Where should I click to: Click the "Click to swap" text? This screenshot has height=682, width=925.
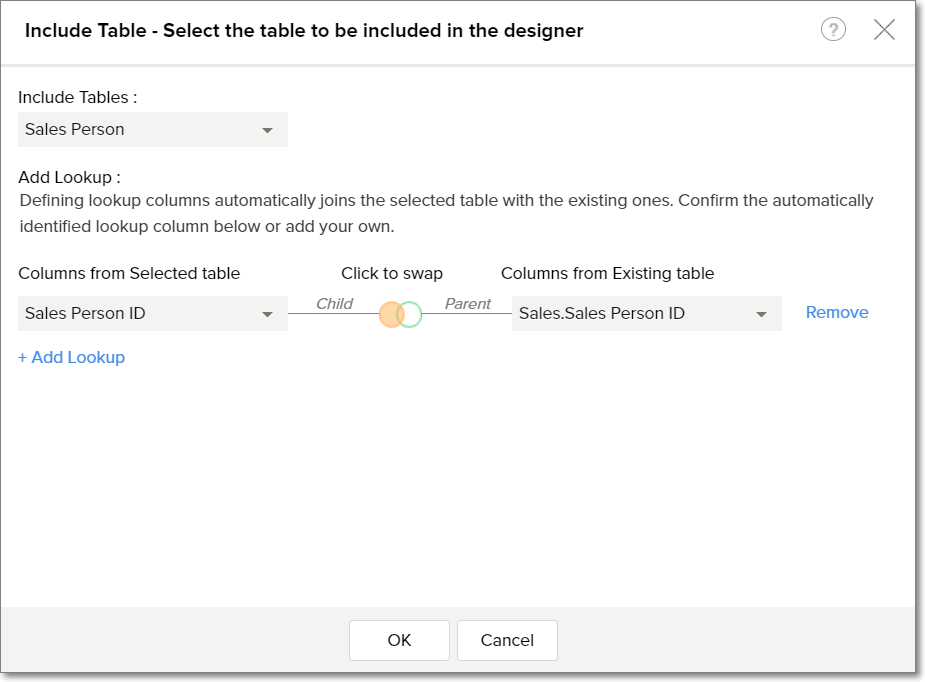pyautogui.click(x=392, y=274)
